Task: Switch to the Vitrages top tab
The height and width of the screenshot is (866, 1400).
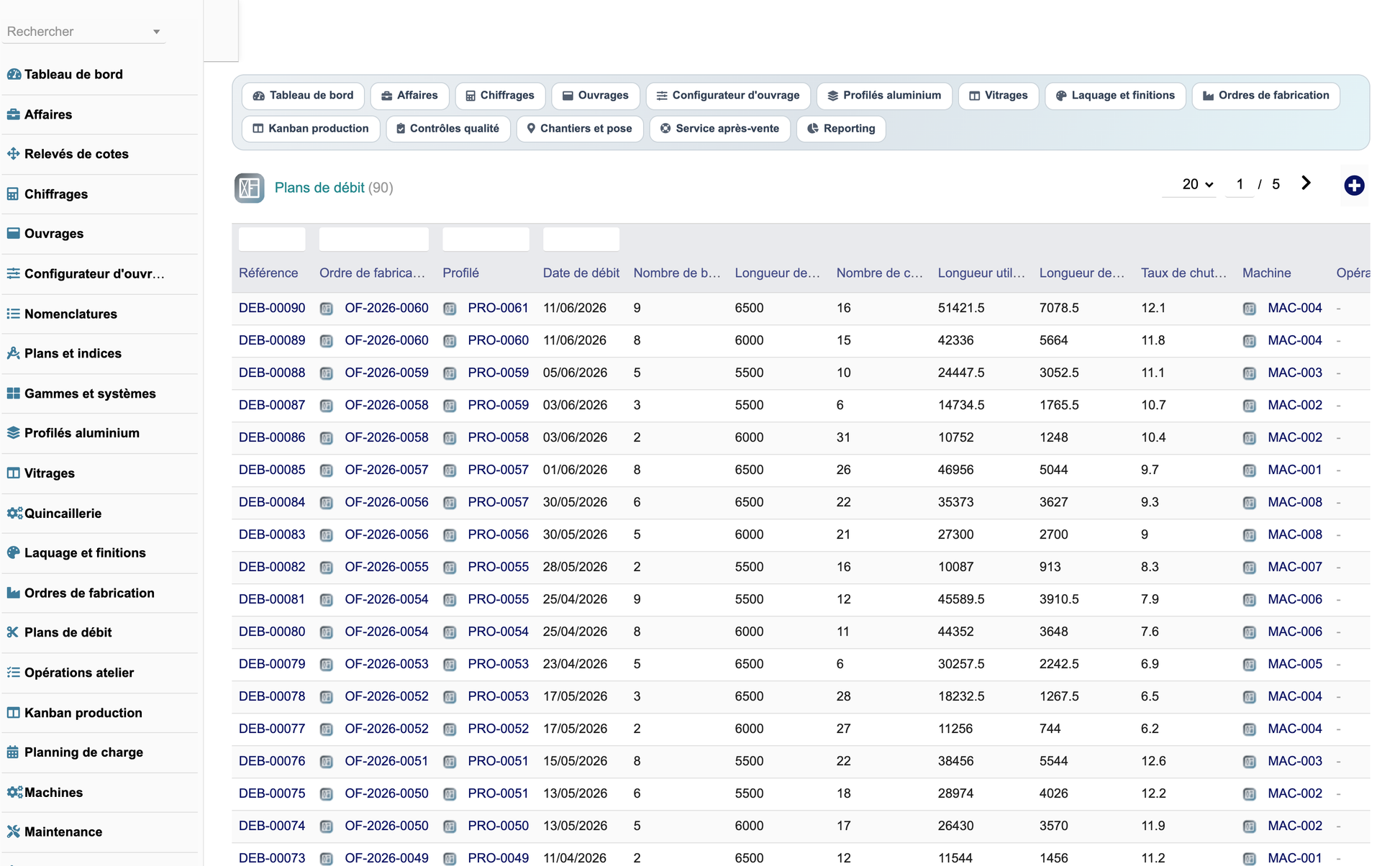Action: tap(998, 96)
